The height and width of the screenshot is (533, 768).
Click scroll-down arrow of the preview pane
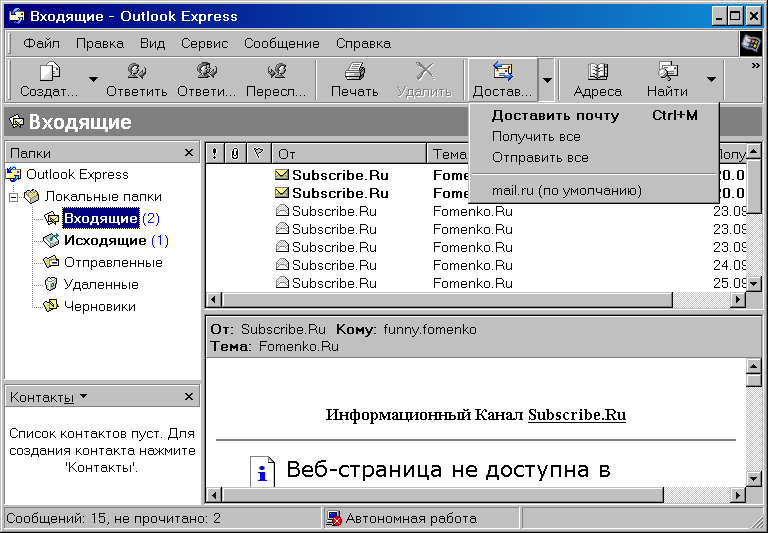[x=754, y=479]
